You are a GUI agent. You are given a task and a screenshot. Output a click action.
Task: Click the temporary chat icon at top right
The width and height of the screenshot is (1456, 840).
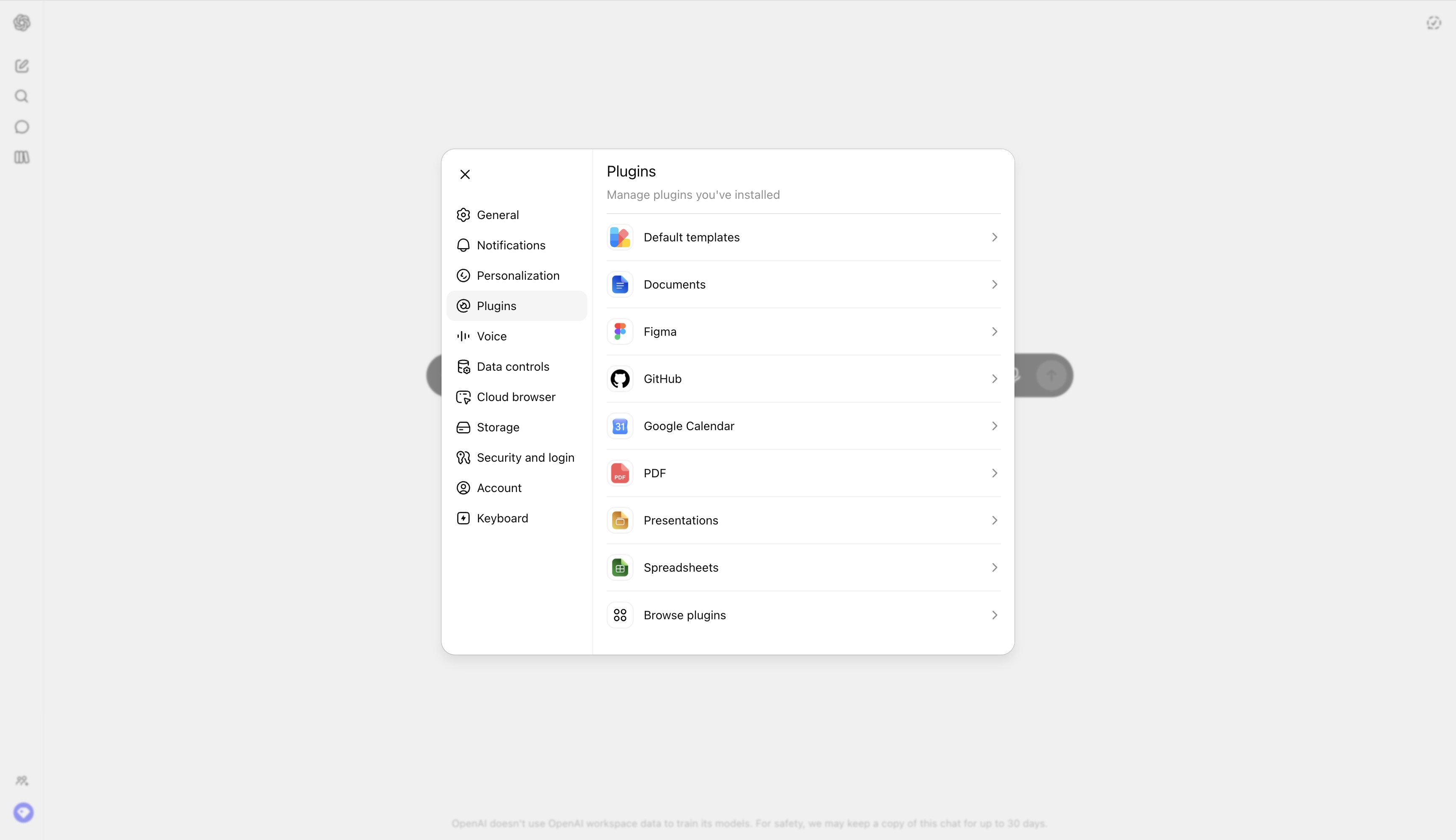point(1434,23)
